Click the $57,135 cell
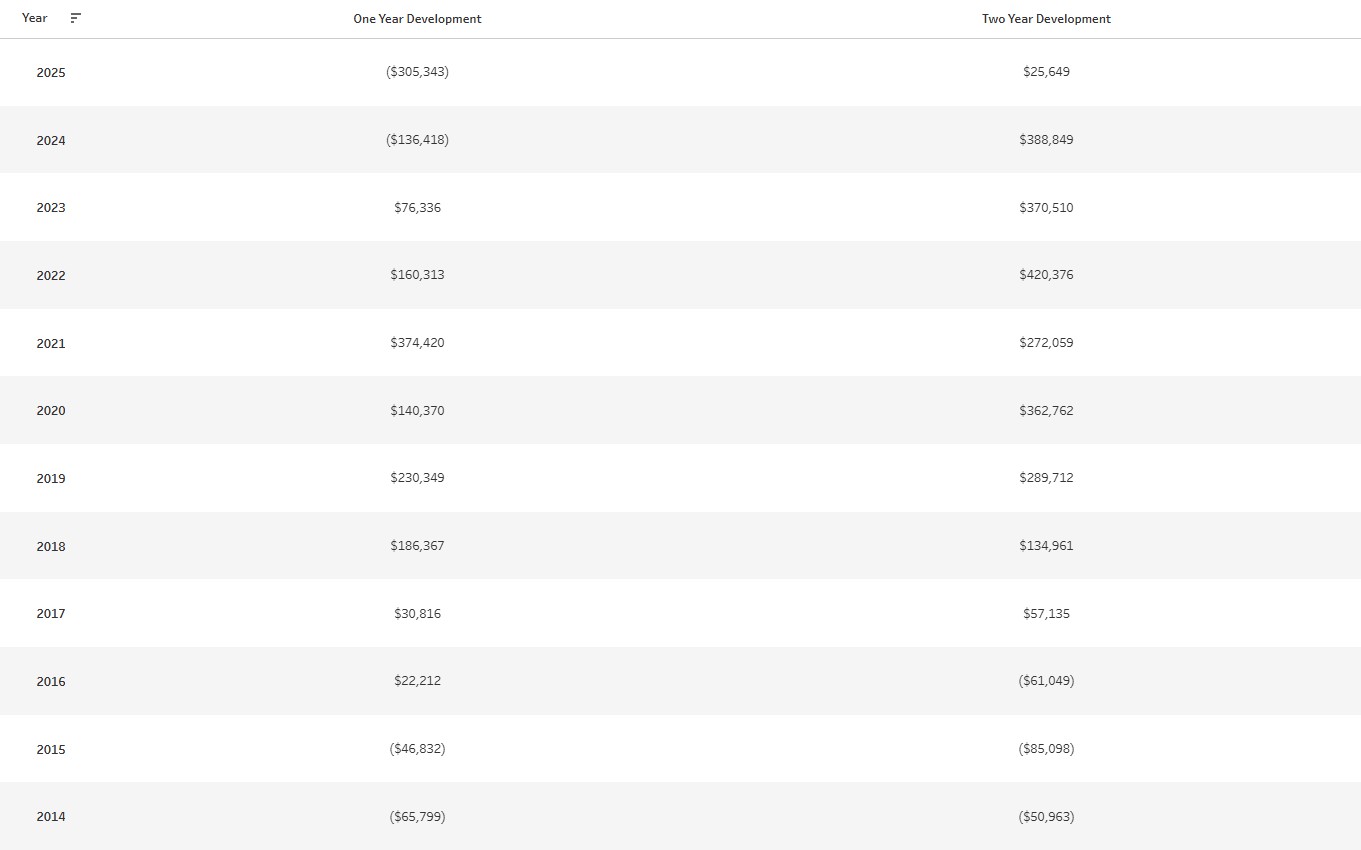 click(x=1046, y=614)
